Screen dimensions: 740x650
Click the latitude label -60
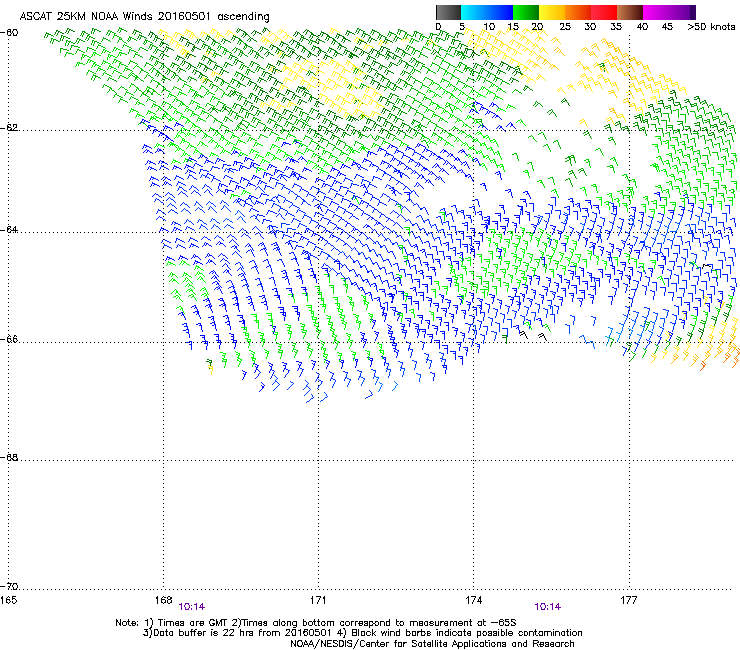[x=9, y=32]
